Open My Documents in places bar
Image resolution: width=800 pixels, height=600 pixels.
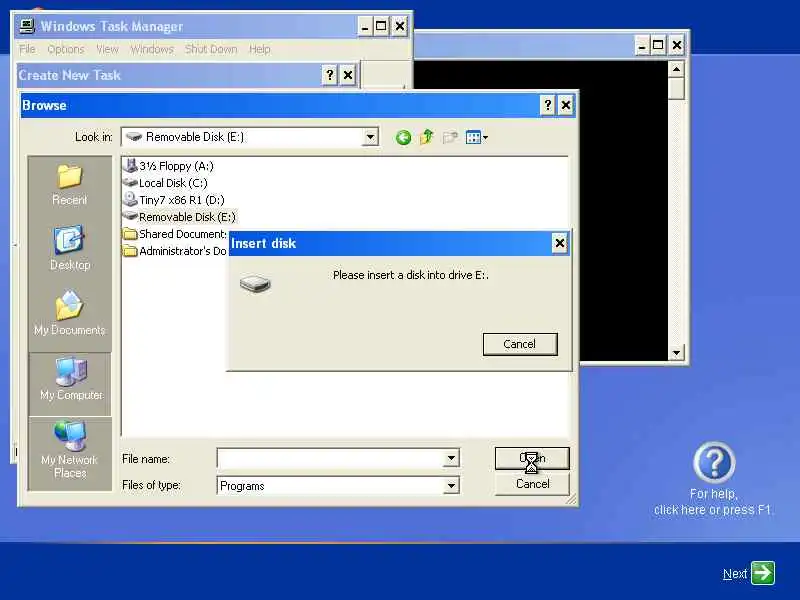point(70,314)
